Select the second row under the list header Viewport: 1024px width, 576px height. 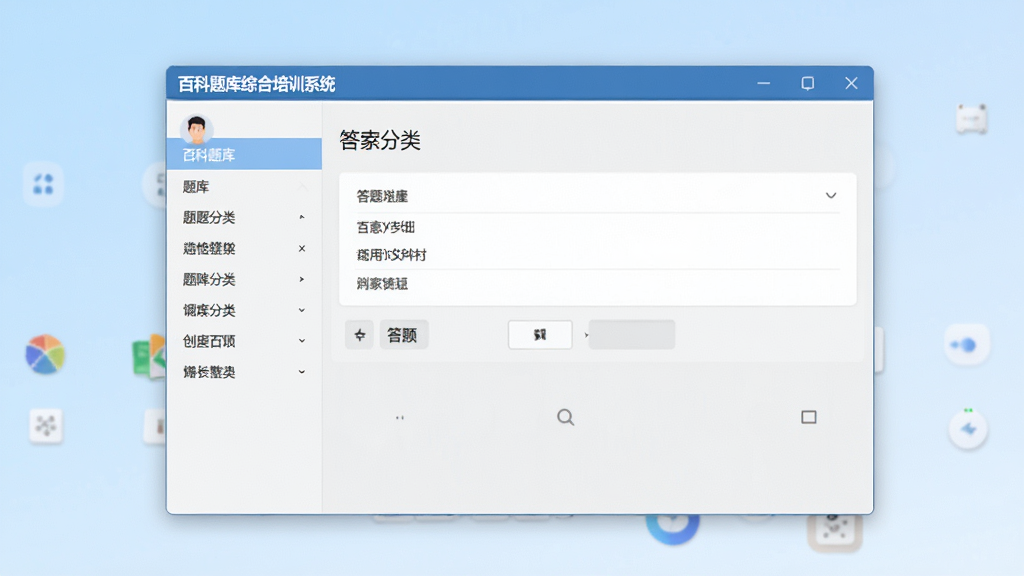point(598,255)
